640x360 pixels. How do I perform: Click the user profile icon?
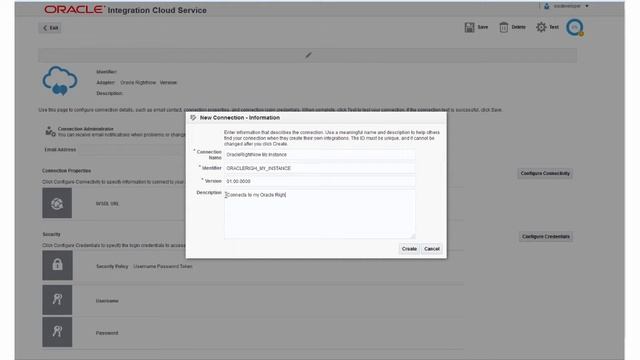[x=547, y=6]
